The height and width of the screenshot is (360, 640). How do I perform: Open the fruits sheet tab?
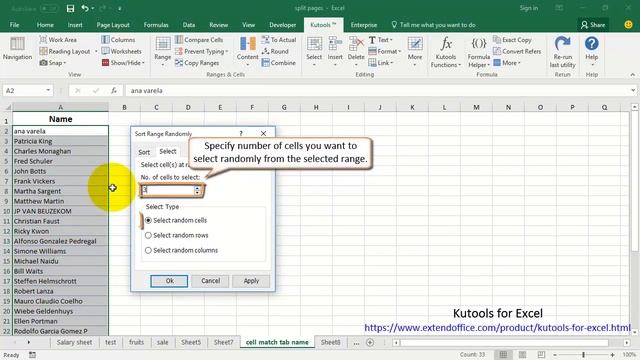click(136, 342)
